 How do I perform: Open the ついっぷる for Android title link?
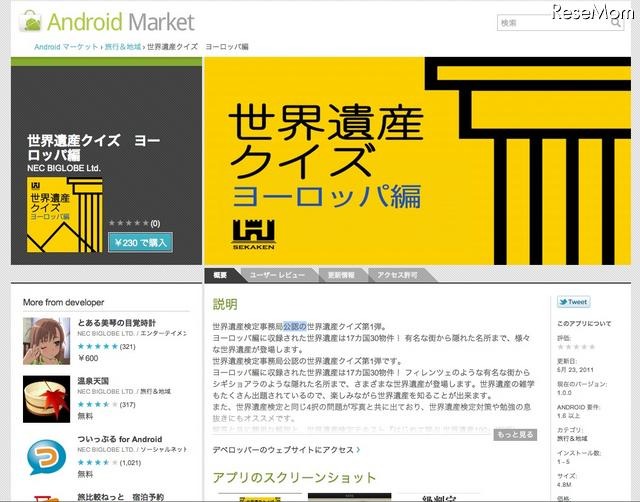coord(120,439)
